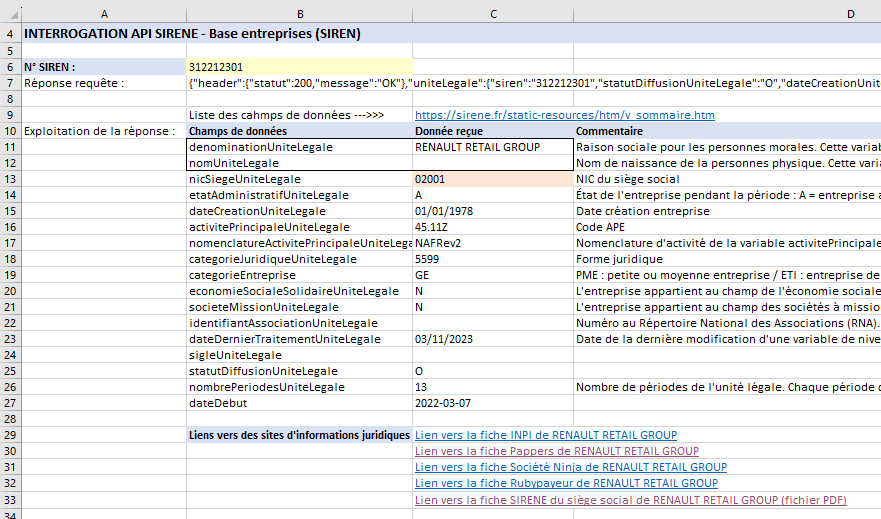The image size is (881, 519).
Task: Select the Réponse requête label cell
Action: click(x=104, y=83)
